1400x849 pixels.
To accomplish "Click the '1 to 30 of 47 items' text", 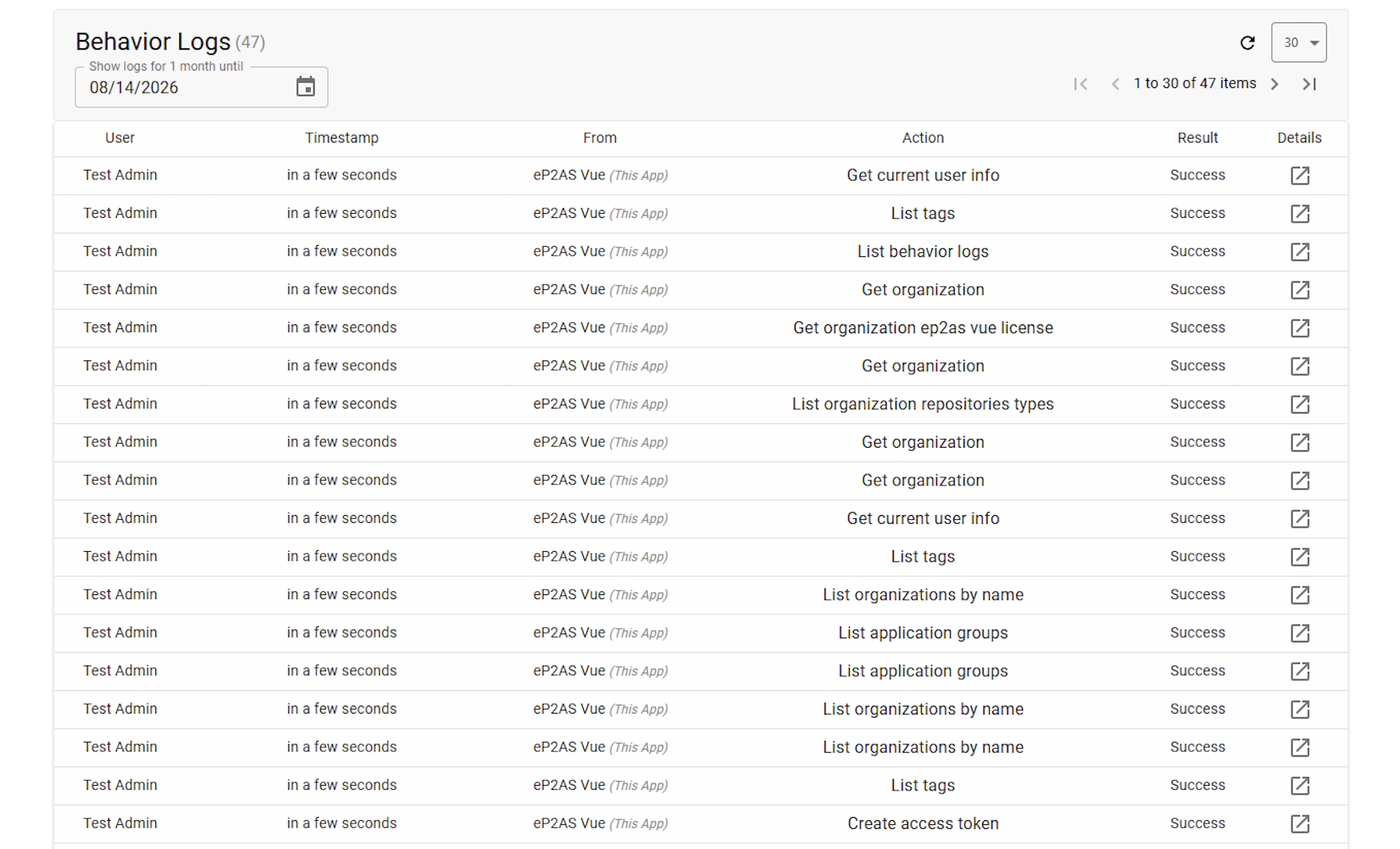I will (1194, 83).
